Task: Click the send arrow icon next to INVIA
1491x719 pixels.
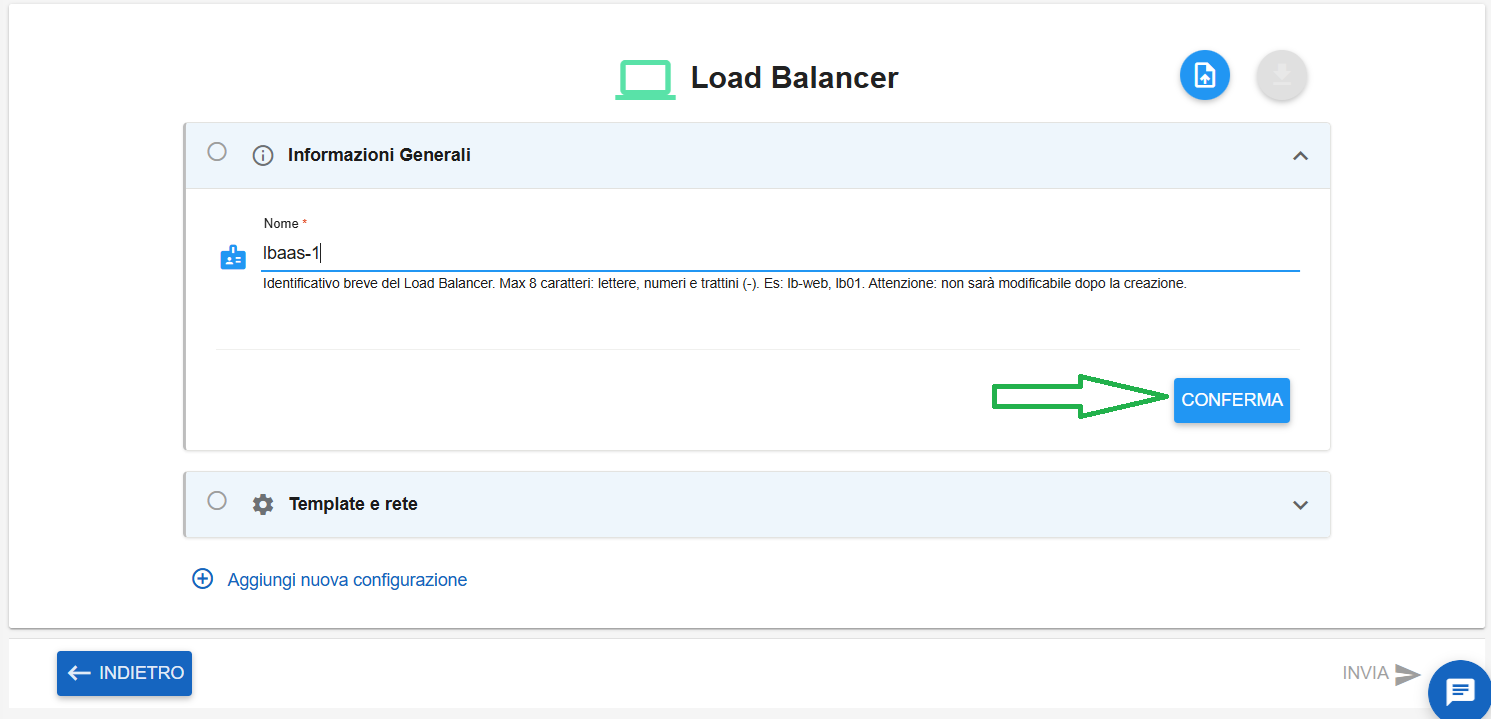Action: (x=1408, y=674)
